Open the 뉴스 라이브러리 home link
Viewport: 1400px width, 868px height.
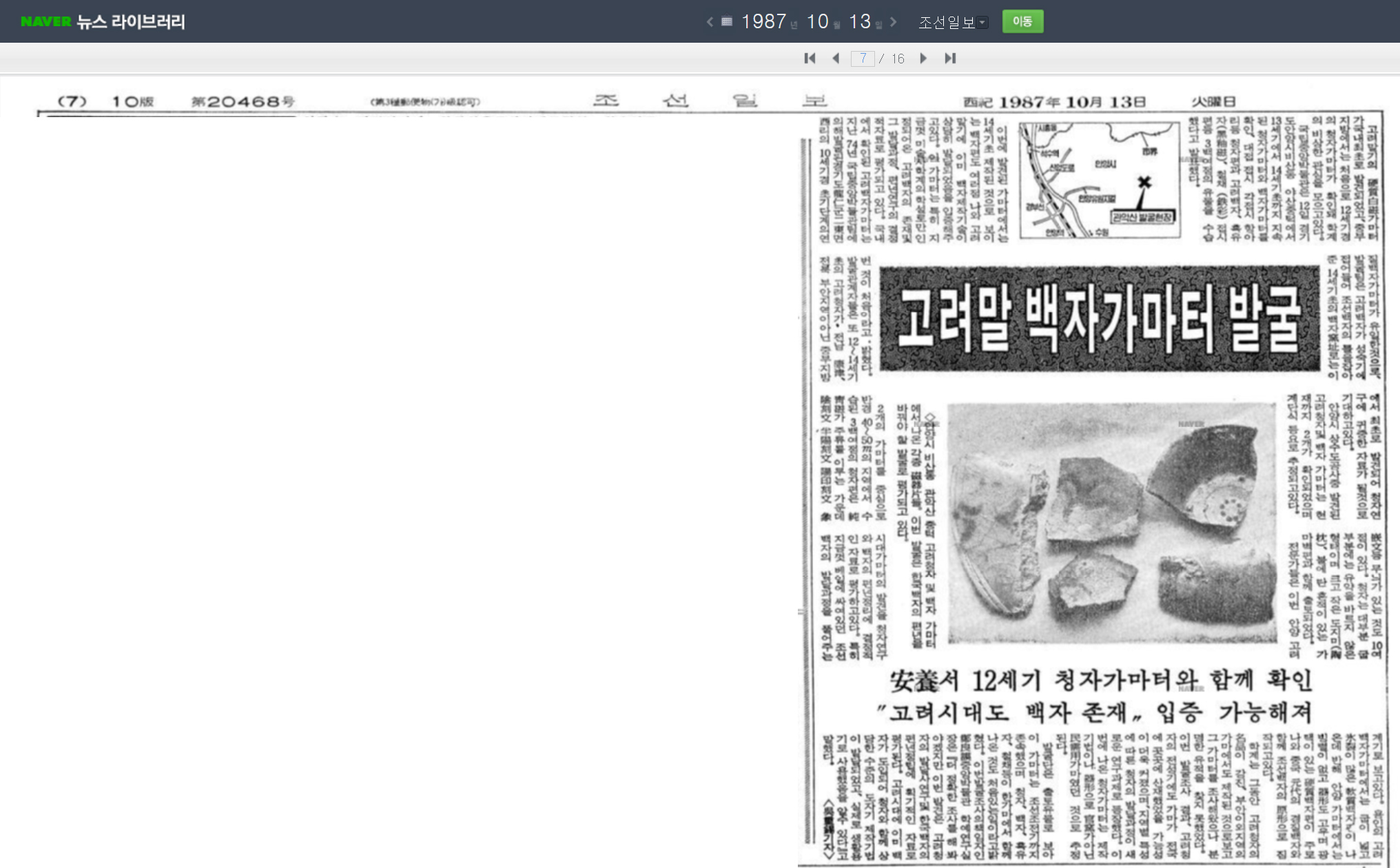coord(131,21)
